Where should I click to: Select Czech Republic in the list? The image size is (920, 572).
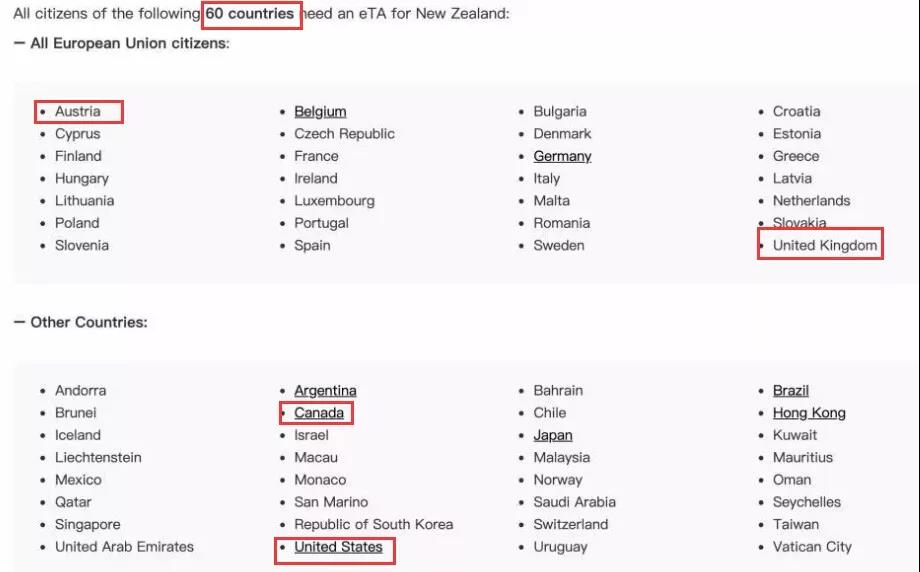tap(344, 134)
